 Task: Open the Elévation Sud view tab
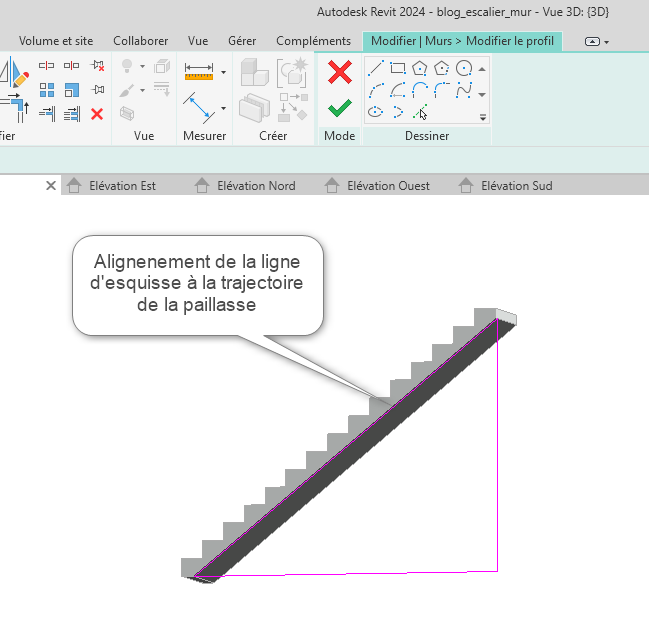516,185
